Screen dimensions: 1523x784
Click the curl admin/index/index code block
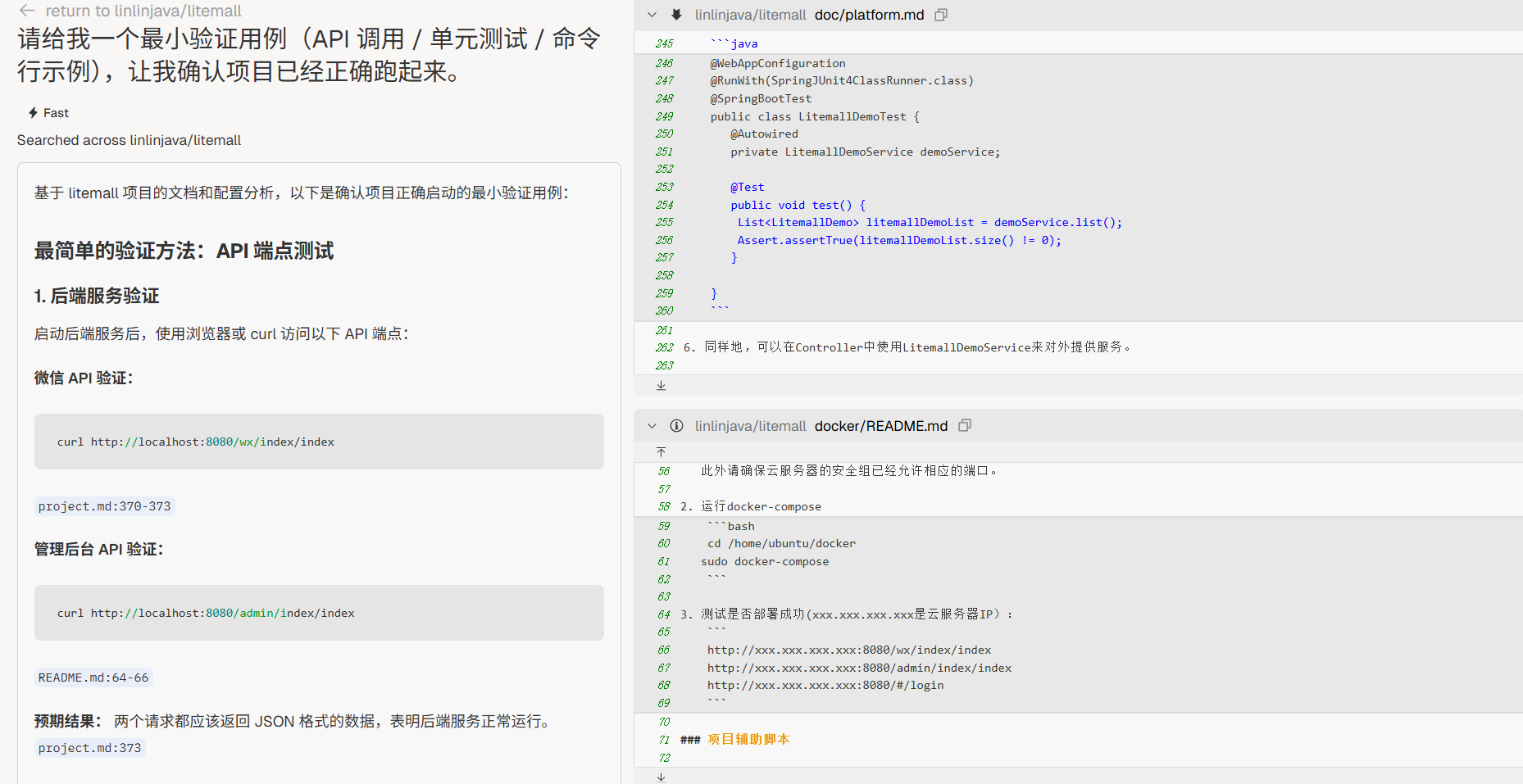pos(319,613)
